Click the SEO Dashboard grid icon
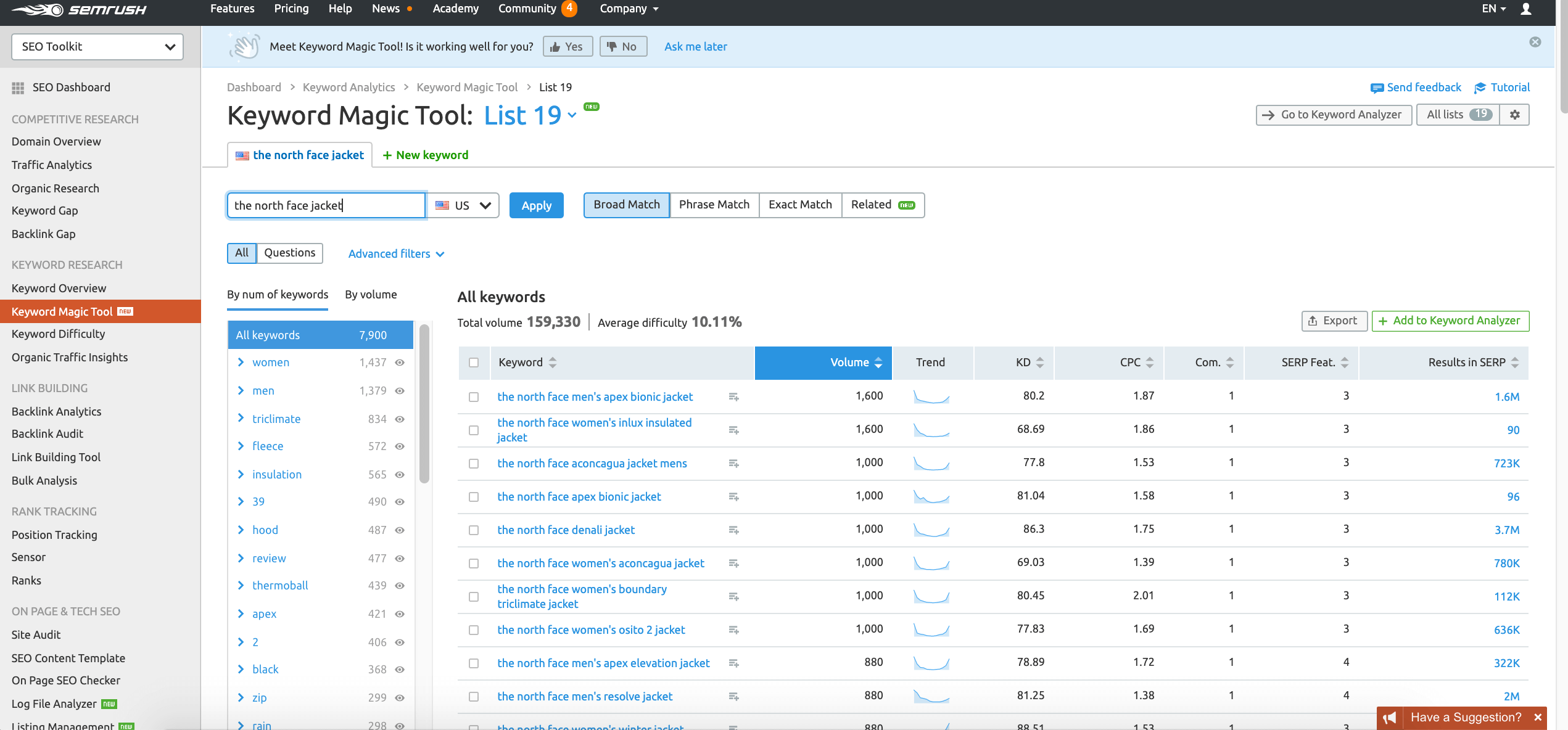Viewport: 1568px width, 730px height. tap(18, 88)
